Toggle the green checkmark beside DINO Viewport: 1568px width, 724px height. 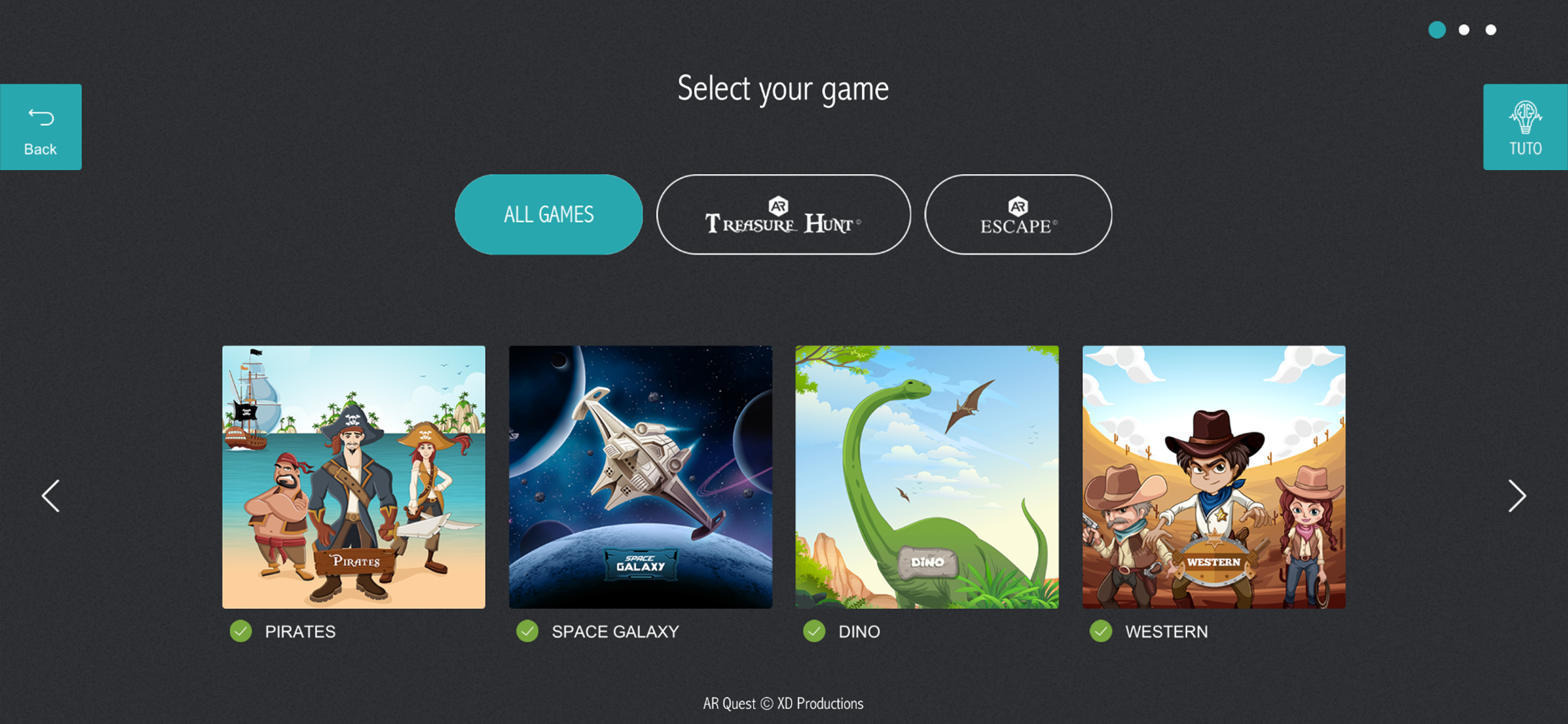click(814, 631)
